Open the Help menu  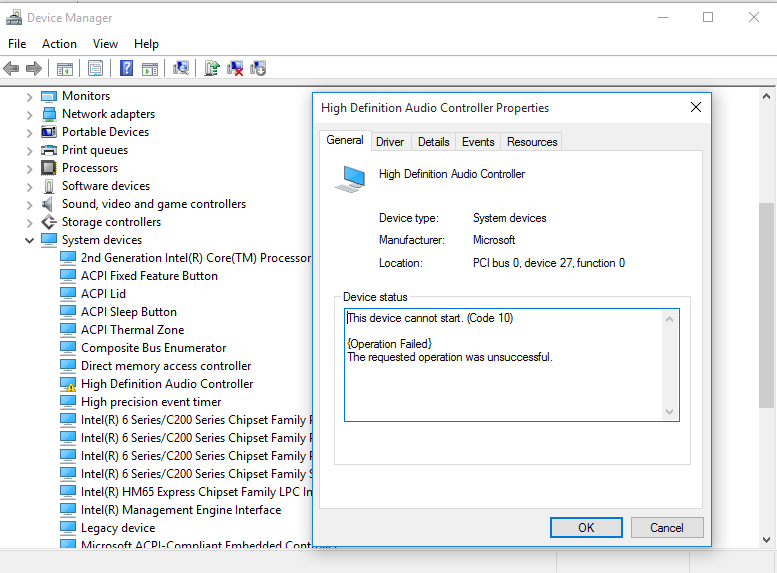(x=146, y=44)
